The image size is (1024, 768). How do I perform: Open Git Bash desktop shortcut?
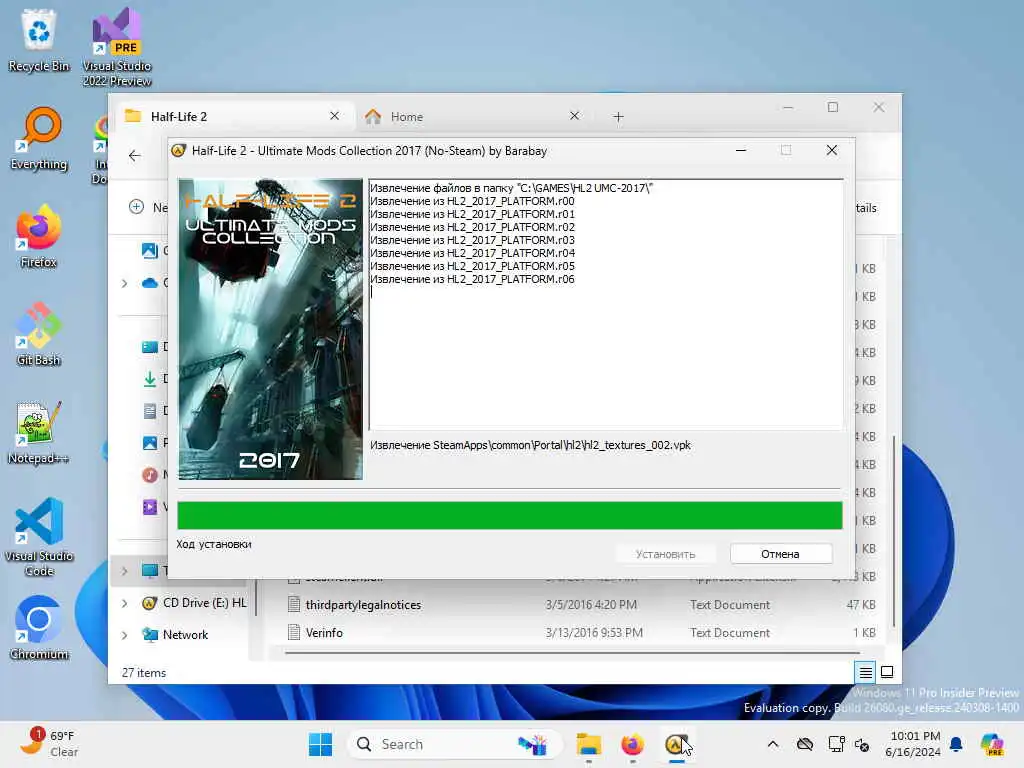tap(39, 334)
